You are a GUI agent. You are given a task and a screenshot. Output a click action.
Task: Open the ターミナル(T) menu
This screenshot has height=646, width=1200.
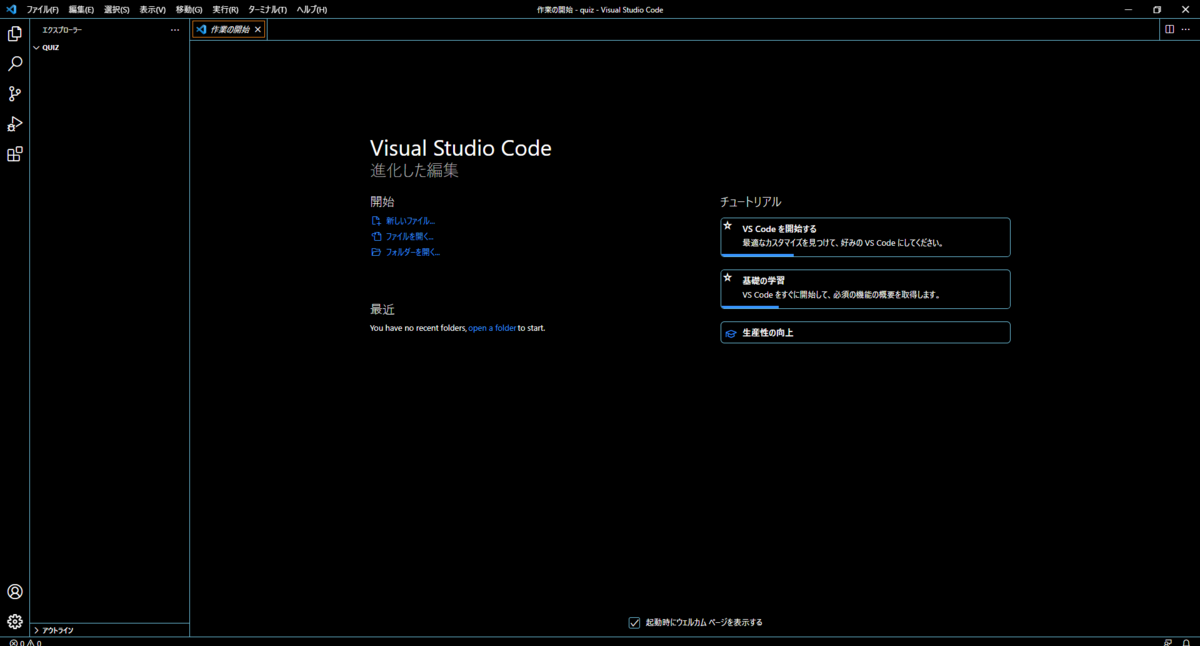(267, 9)
